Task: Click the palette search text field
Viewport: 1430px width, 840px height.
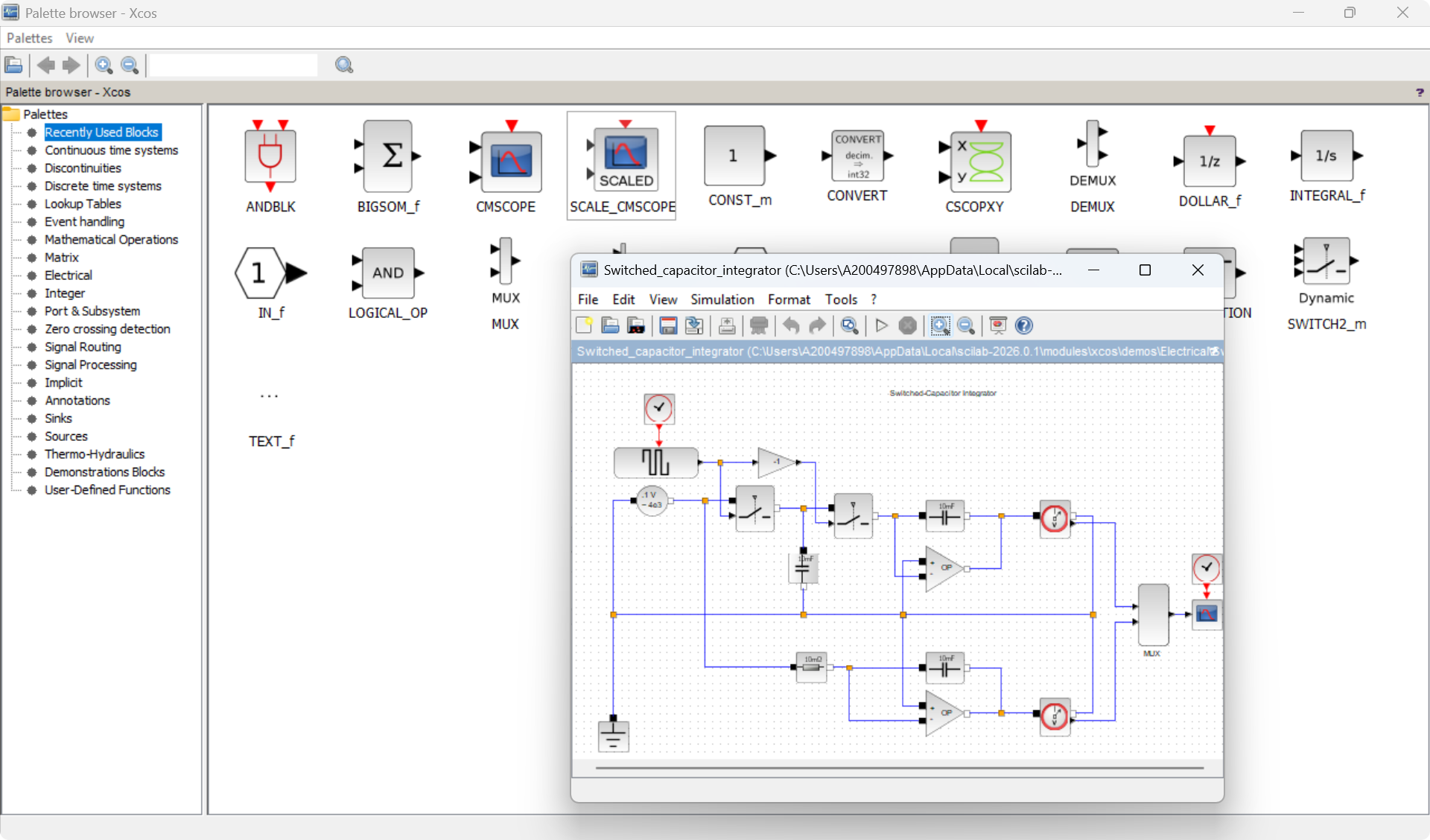Action: coord(234,66)
